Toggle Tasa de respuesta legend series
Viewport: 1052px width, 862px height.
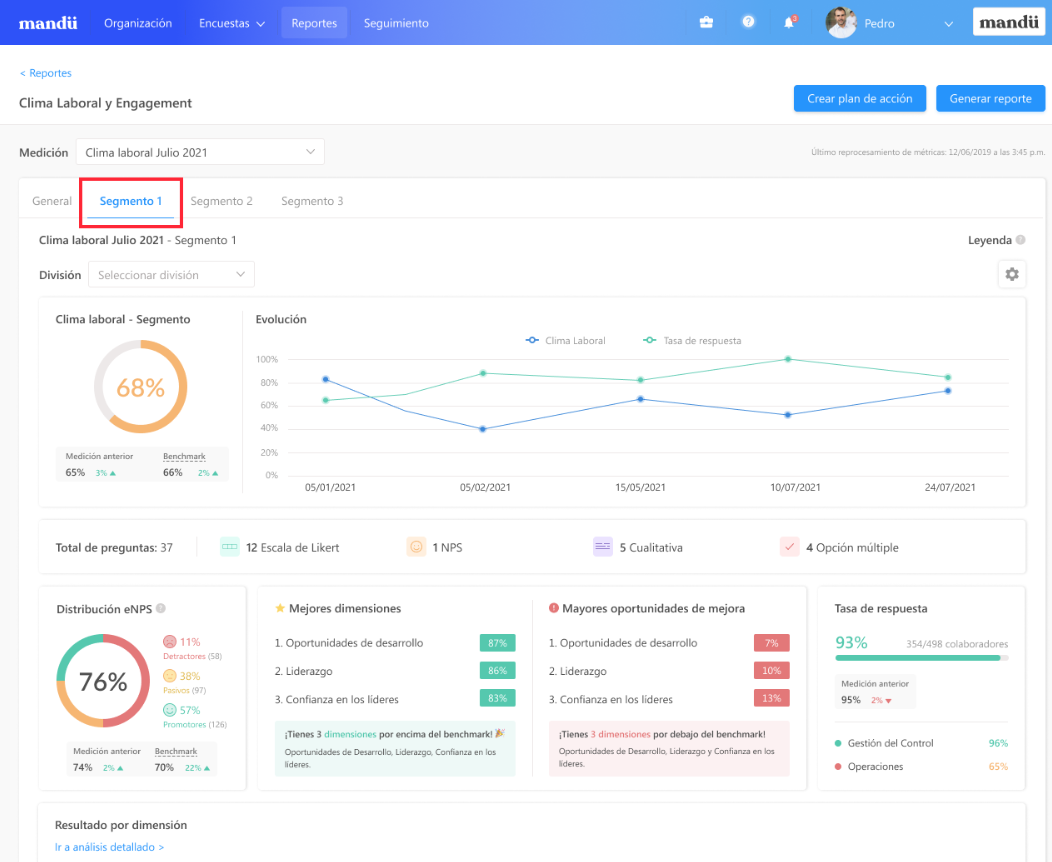pyautogui.click(x=692, y=341)
